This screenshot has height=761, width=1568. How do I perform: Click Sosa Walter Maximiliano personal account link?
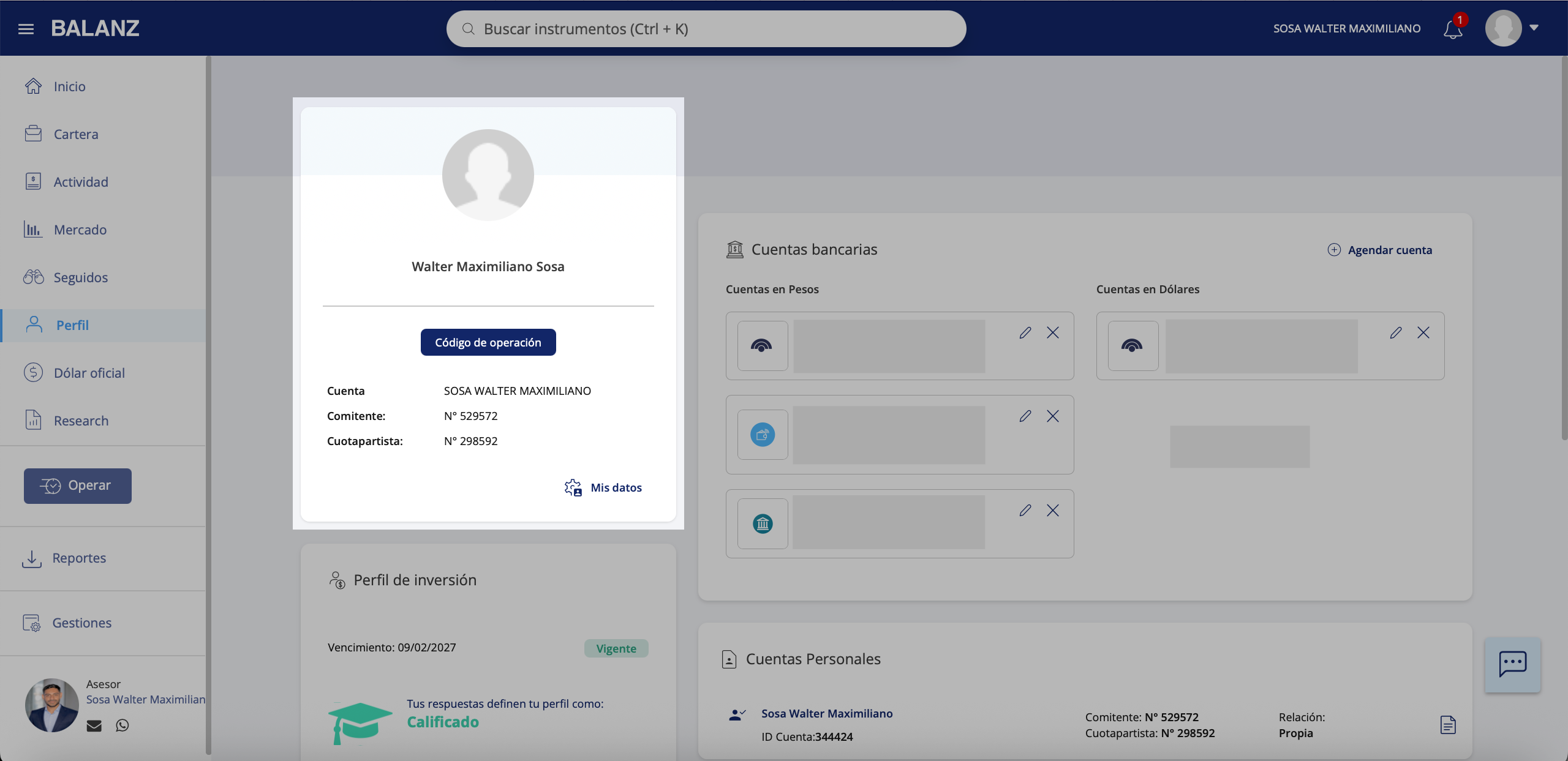pos(827,713)
